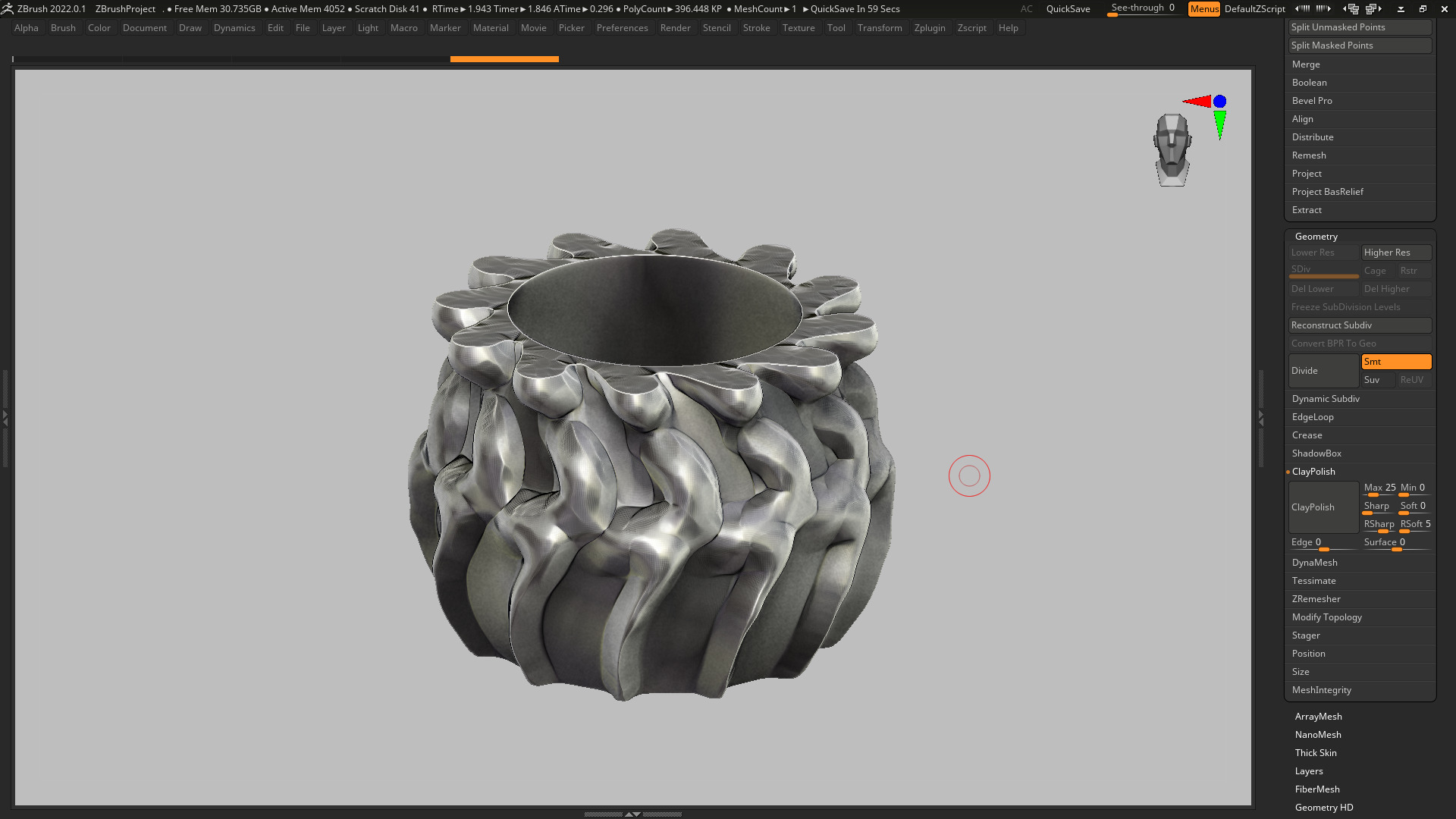Click the restore window icon

coord(1423,9)
